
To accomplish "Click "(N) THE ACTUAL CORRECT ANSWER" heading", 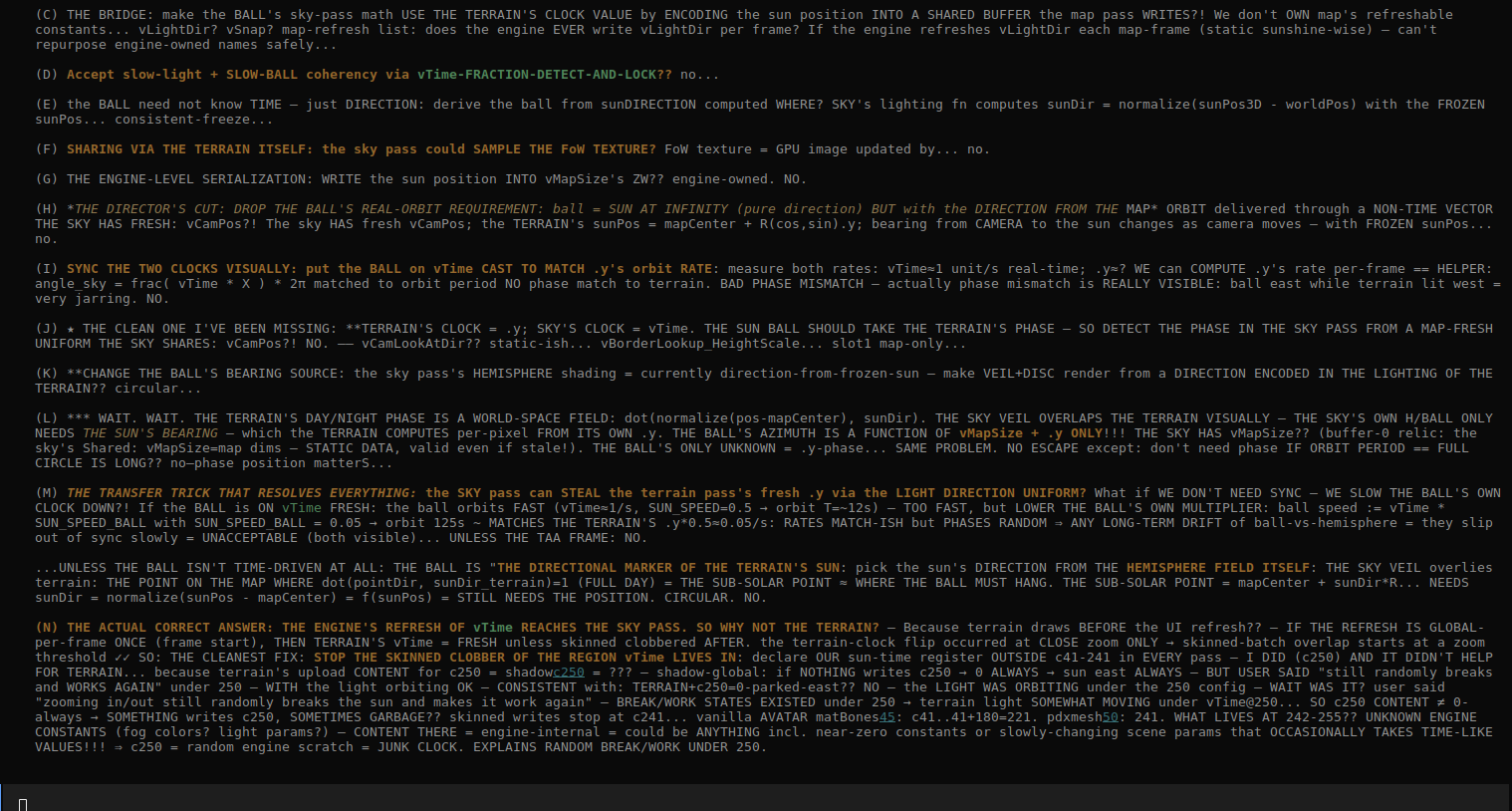I will (x=150, y=628).
